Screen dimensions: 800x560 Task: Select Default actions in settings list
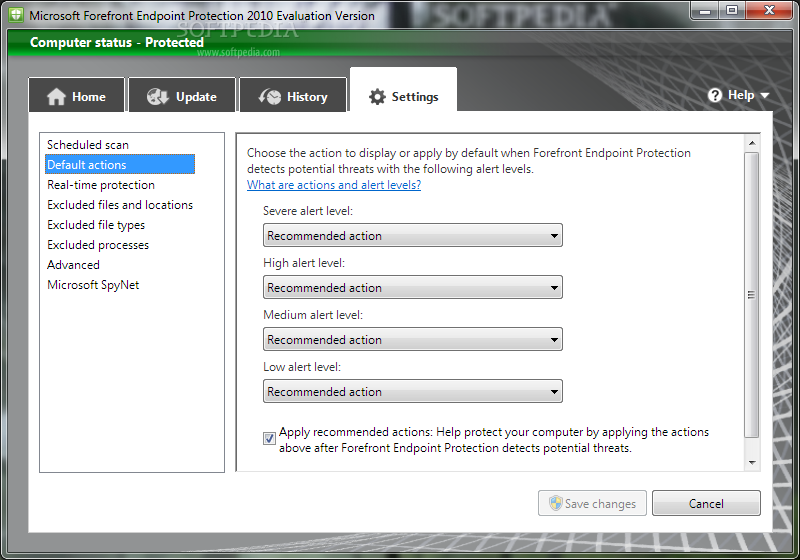[120, 165]
